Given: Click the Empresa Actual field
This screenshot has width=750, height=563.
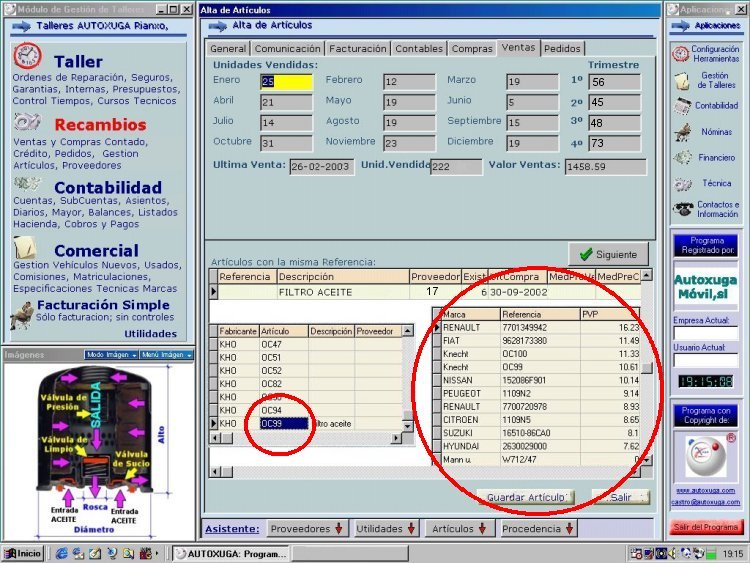Looking at the screenshot, I should coord(706,333).
